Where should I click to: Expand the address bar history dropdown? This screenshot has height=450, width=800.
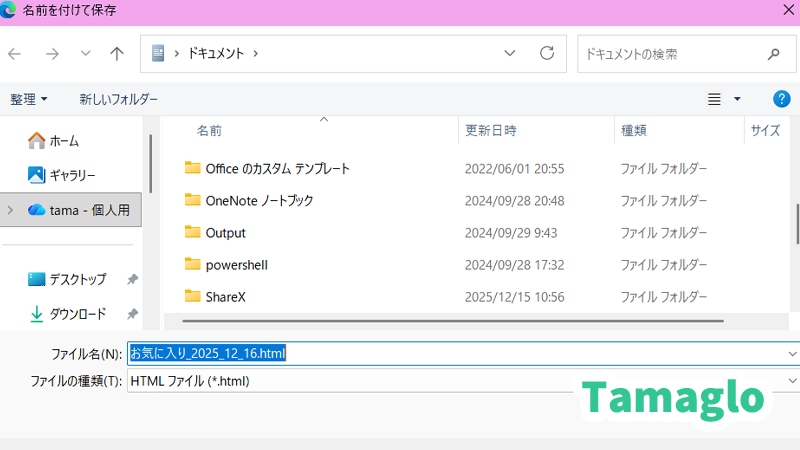pos(510,53)
